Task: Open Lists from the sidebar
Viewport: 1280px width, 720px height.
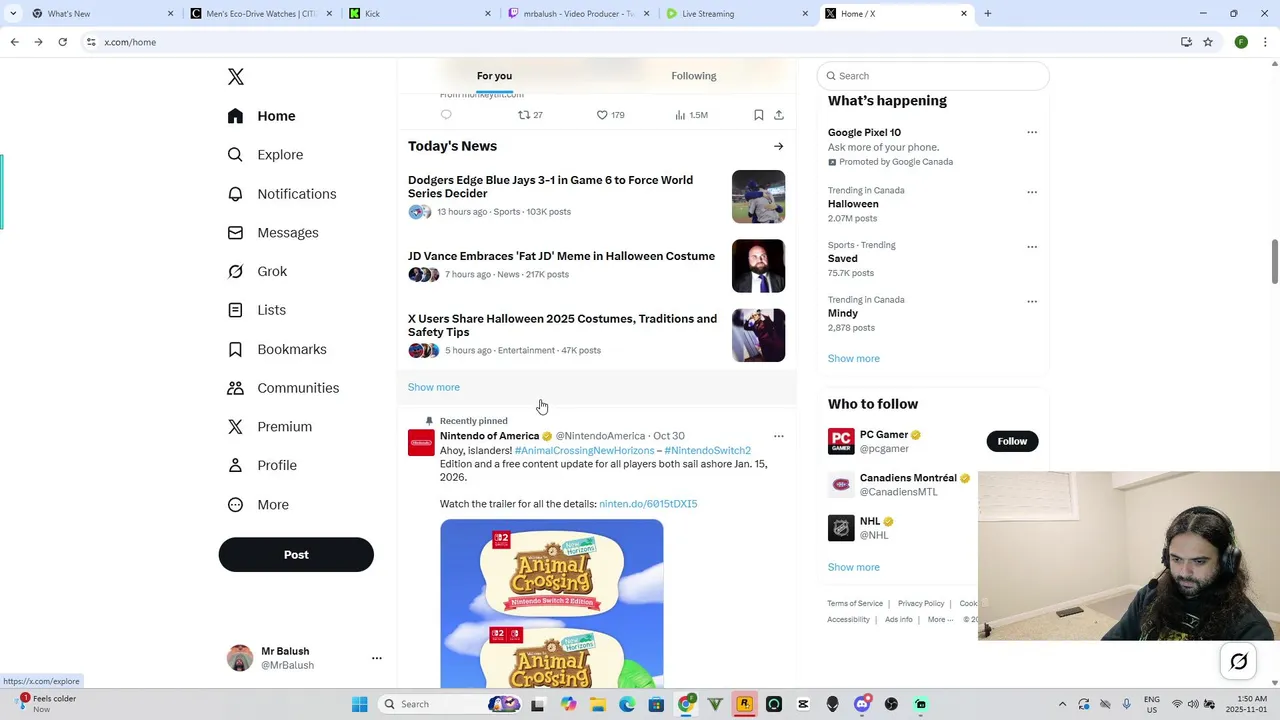Action: (258, 310)
